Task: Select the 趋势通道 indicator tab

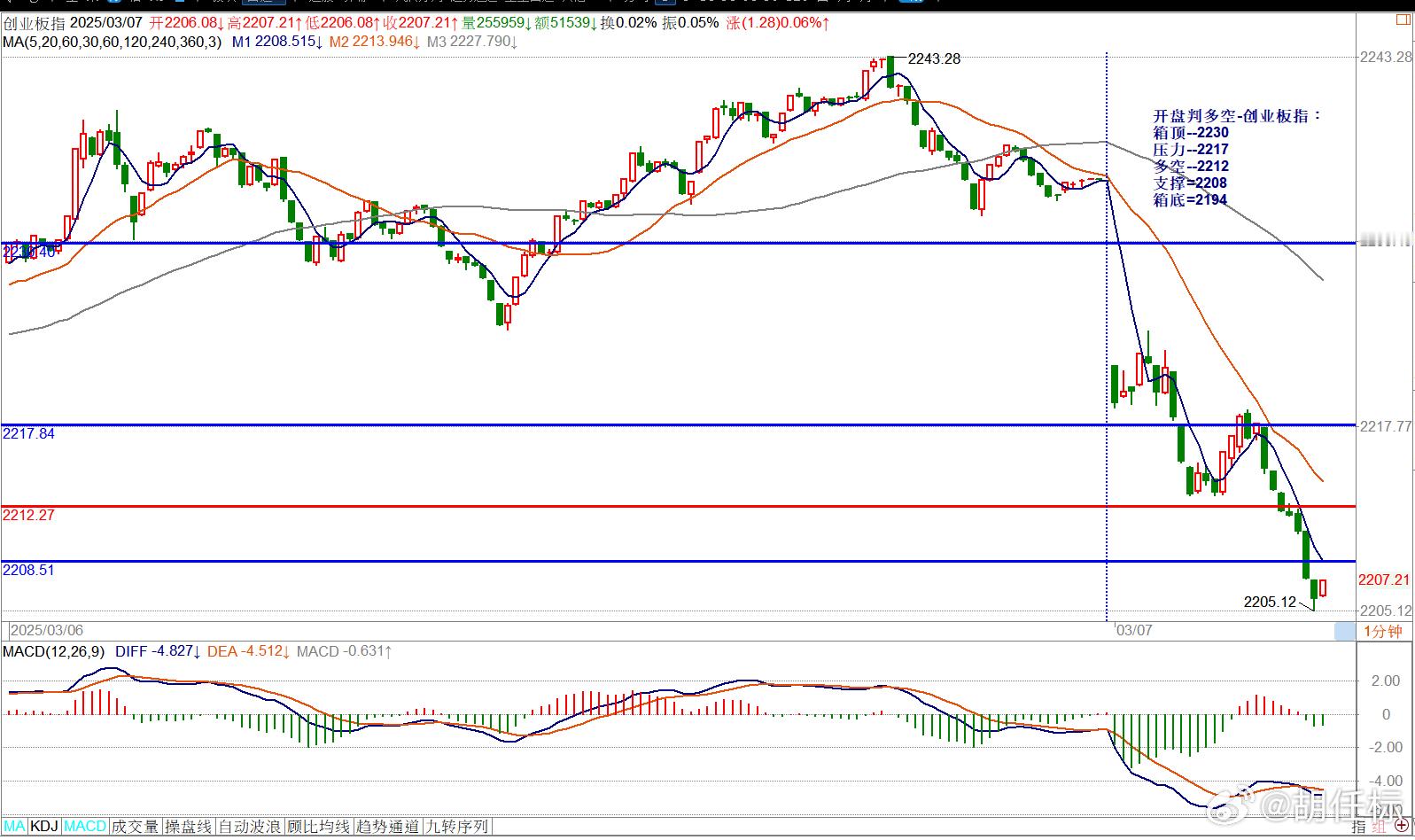Action: click(x=387, y=826)
